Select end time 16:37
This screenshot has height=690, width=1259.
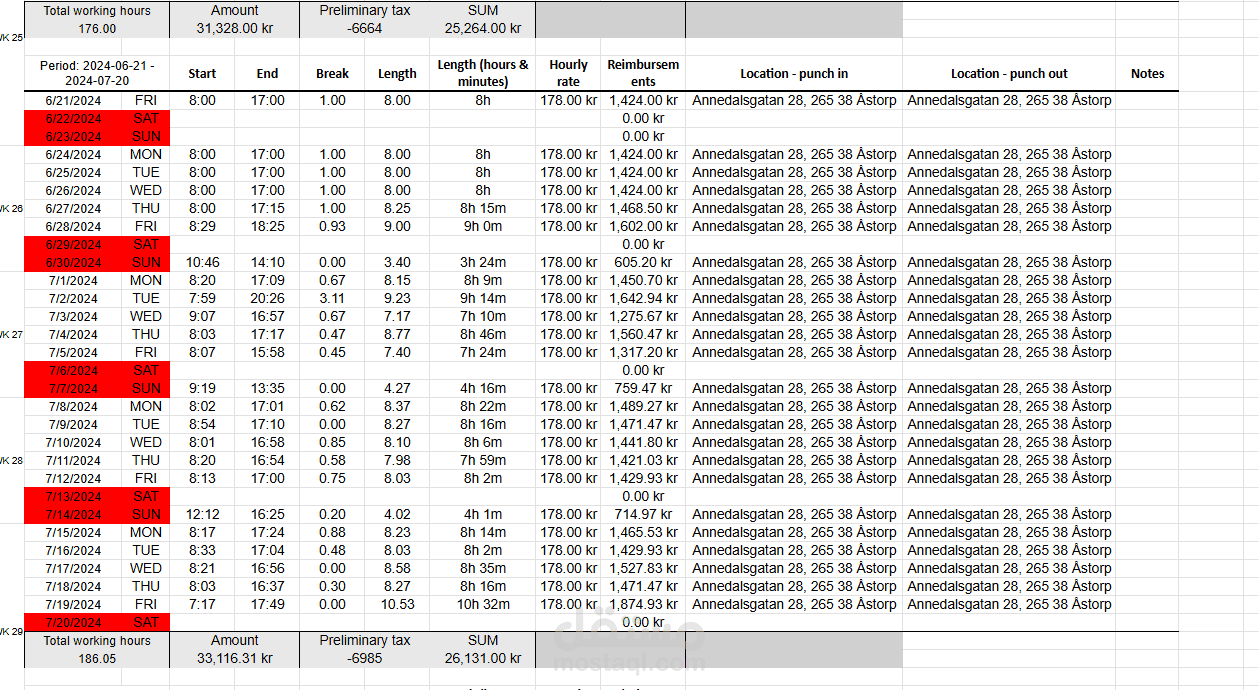[x=267, y=586]
